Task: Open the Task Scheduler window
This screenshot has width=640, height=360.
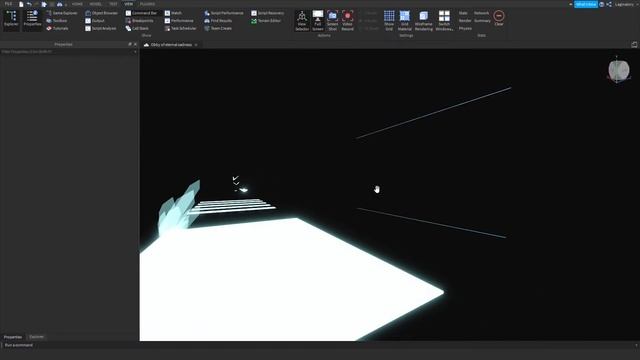Action: 180,29
